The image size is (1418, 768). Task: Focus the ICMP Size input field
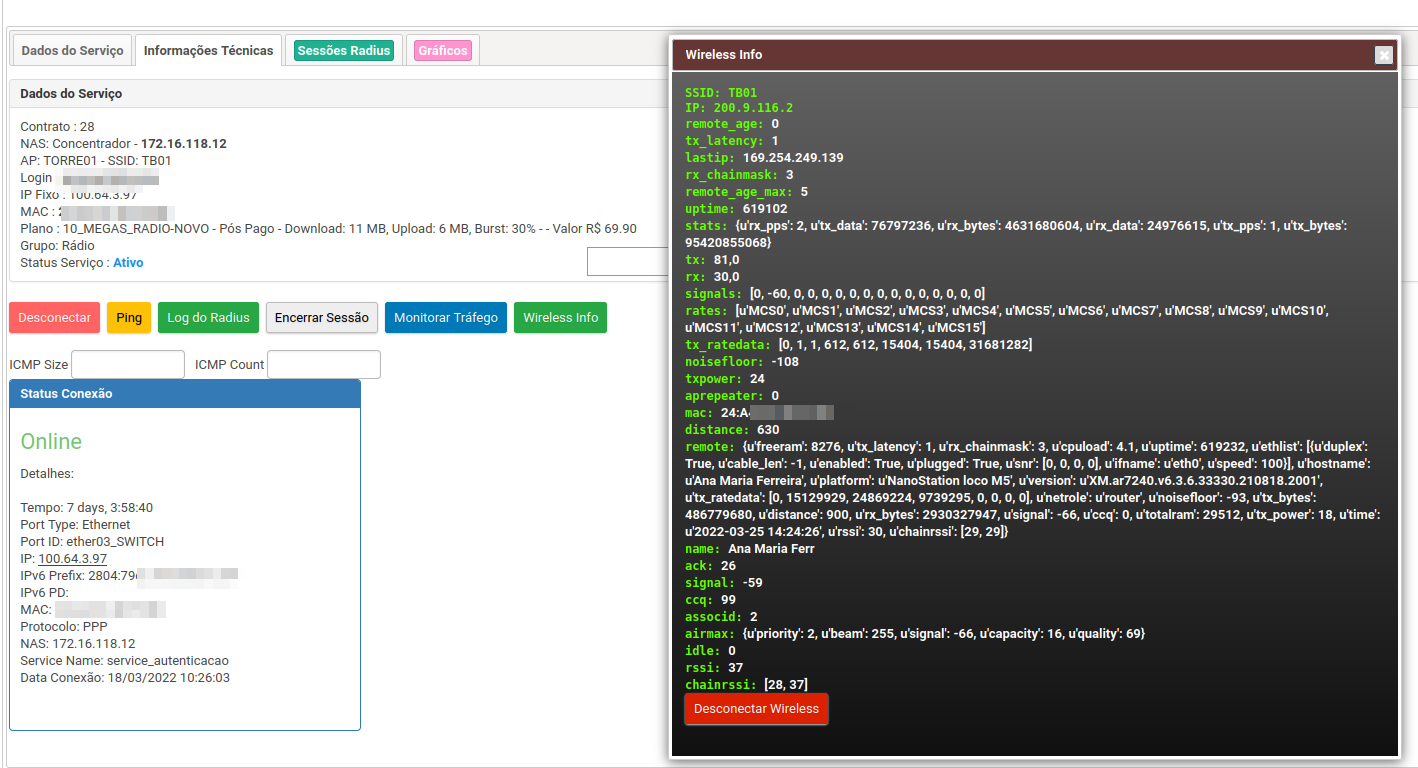[128, 365]
